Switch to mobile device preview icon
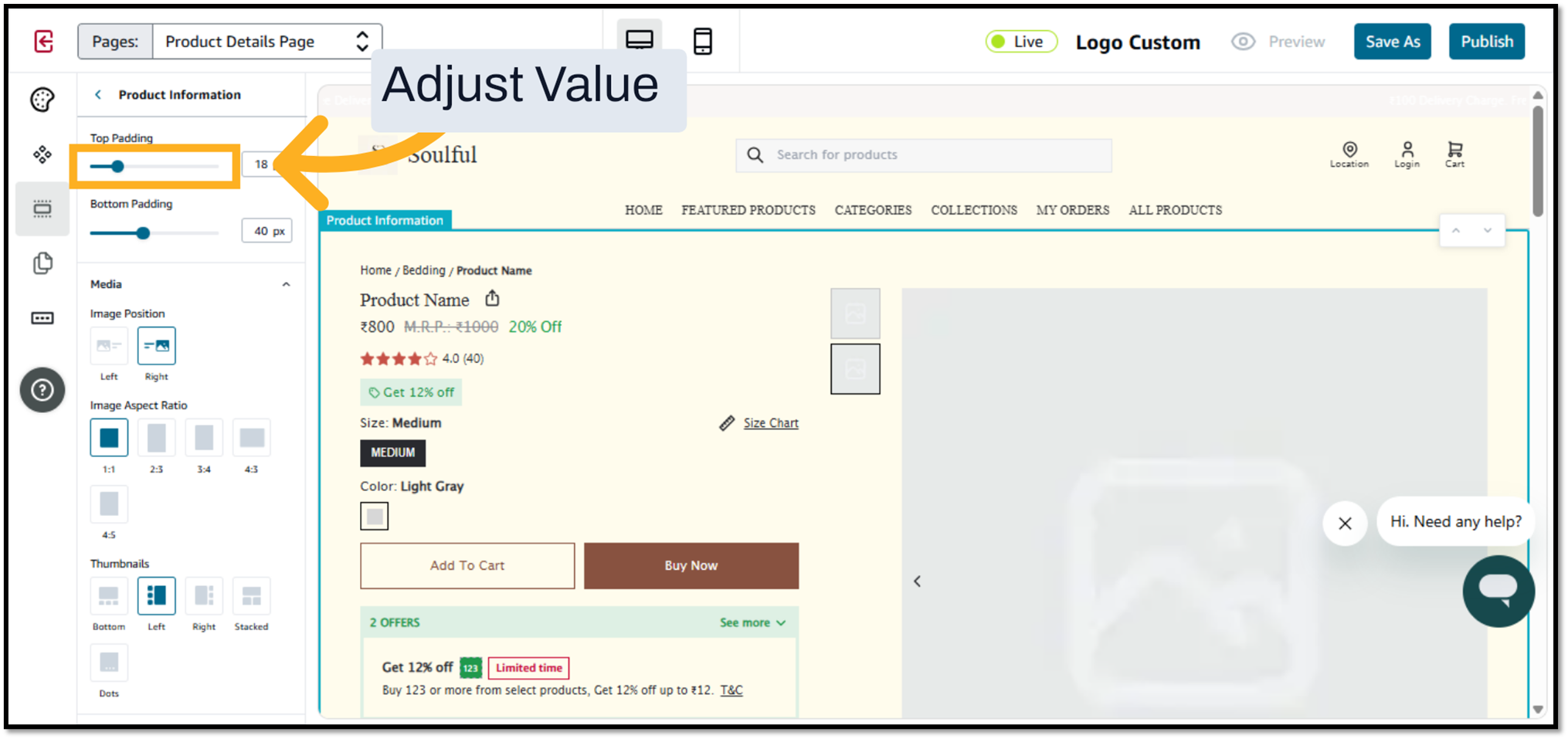Image resolution: width=1568 pixels, height=739 pixels. [702, 41]
